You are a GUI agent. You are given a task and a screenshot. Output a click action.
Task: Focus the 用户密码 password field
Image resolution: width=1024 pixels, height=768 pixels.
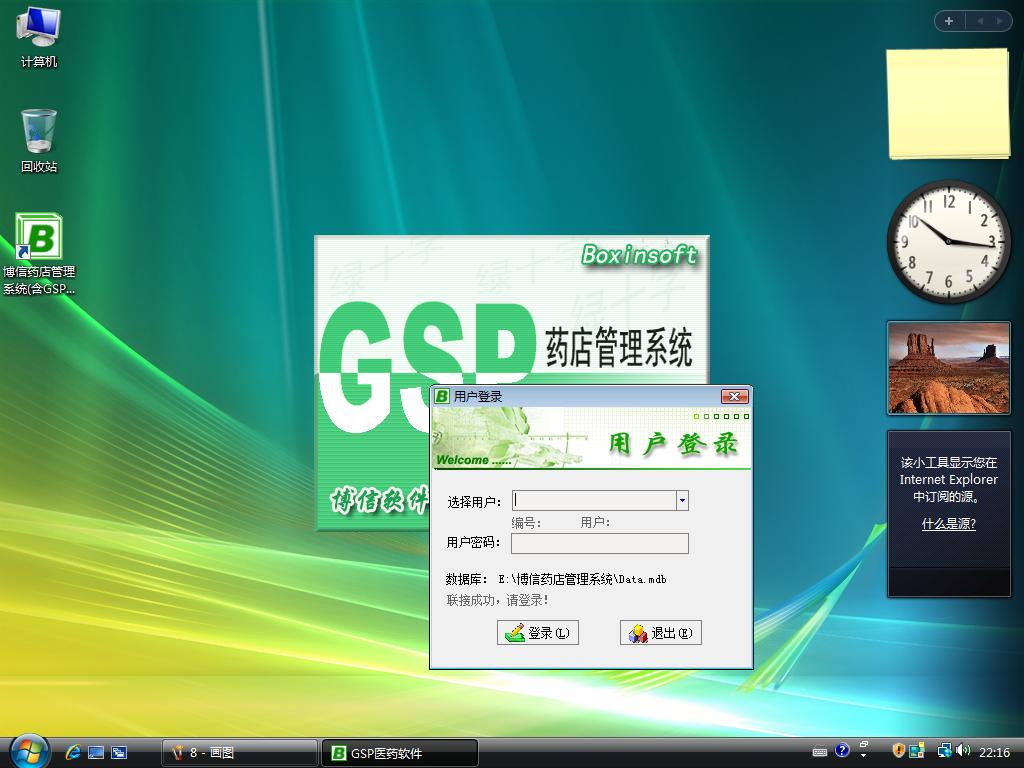pyautogui.click(x=599, y=543)
